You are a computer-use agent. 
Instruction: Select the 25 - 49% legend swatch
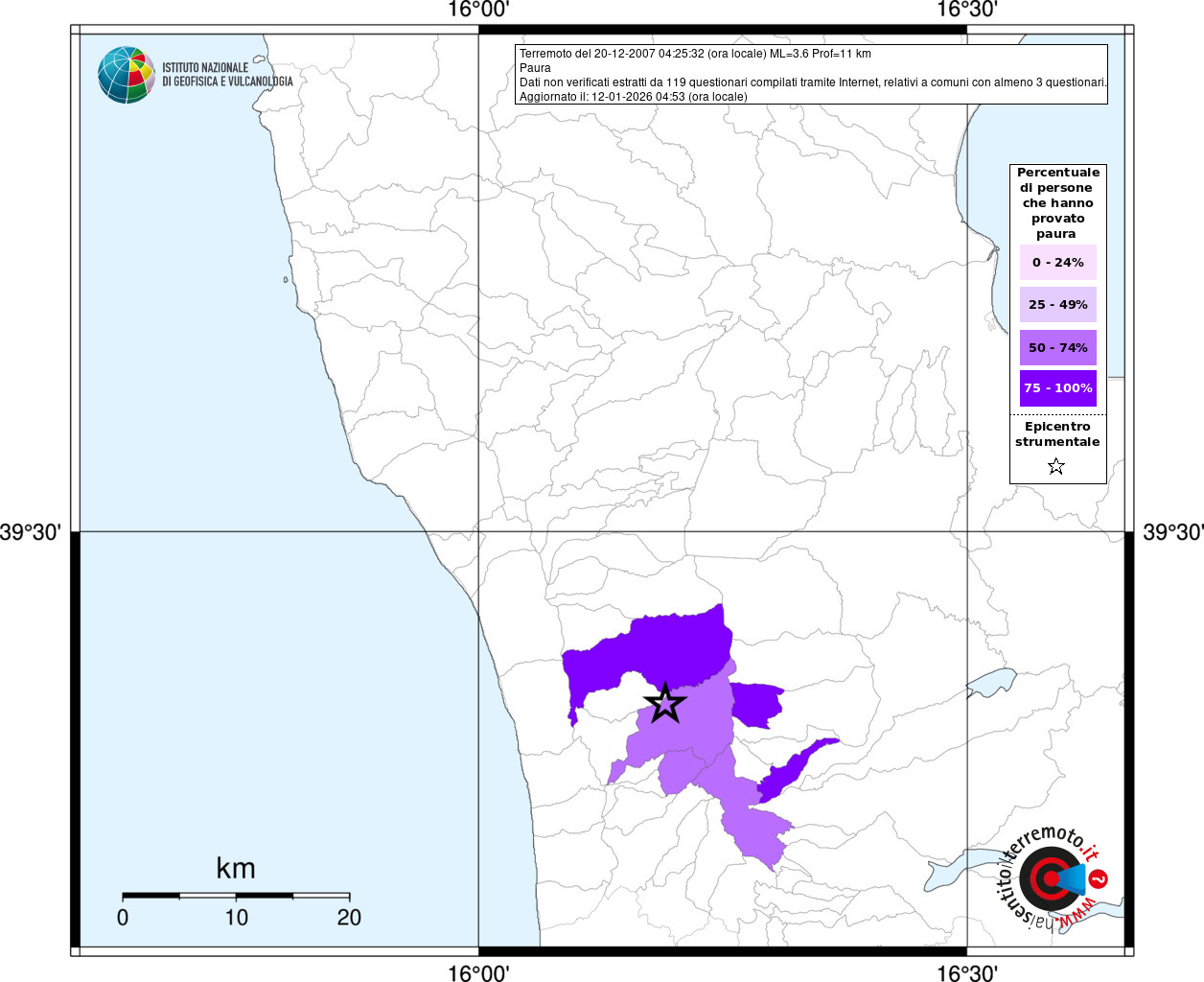coord(1058,304)
